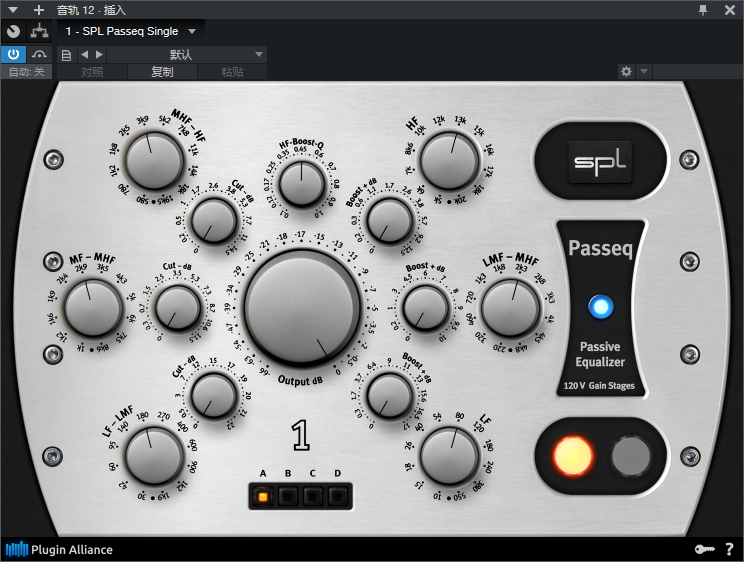The image size is (744, 562).
Task: Click the automation read-mode arc icon
Action: click(39, 55)
